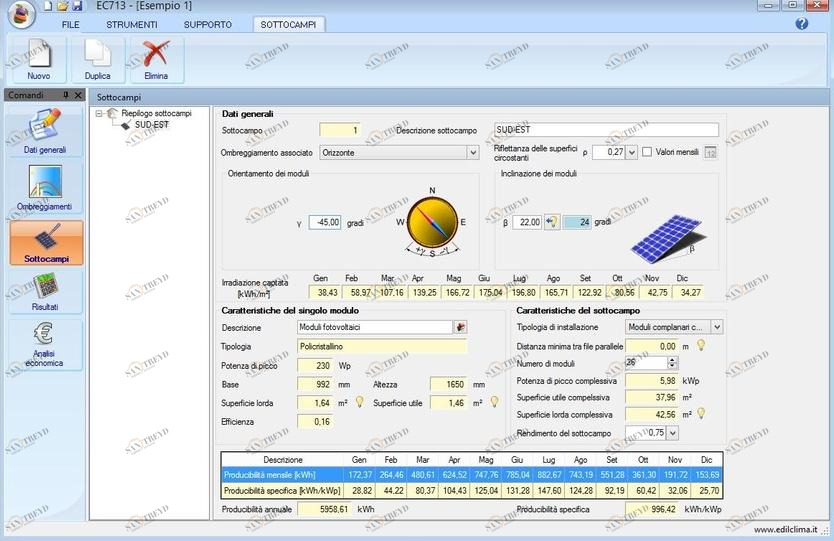Click the save icon in the title bar
Screen dimensions: 834x541
coord(77,6)
